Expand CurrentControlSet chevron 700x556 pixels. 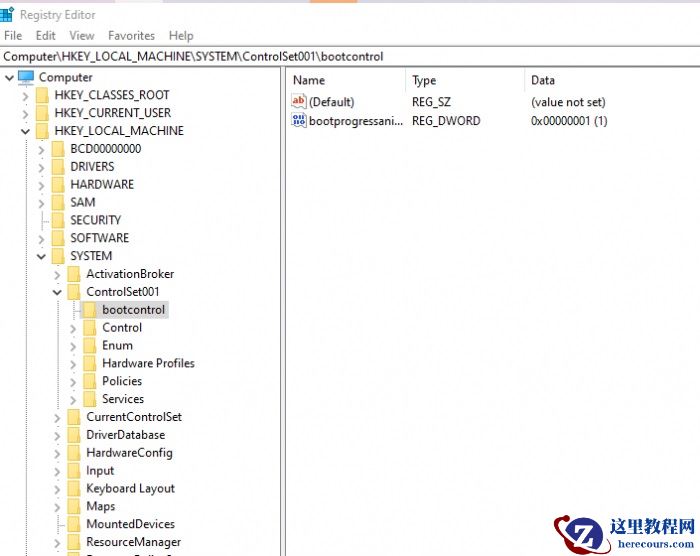(57, 418)
